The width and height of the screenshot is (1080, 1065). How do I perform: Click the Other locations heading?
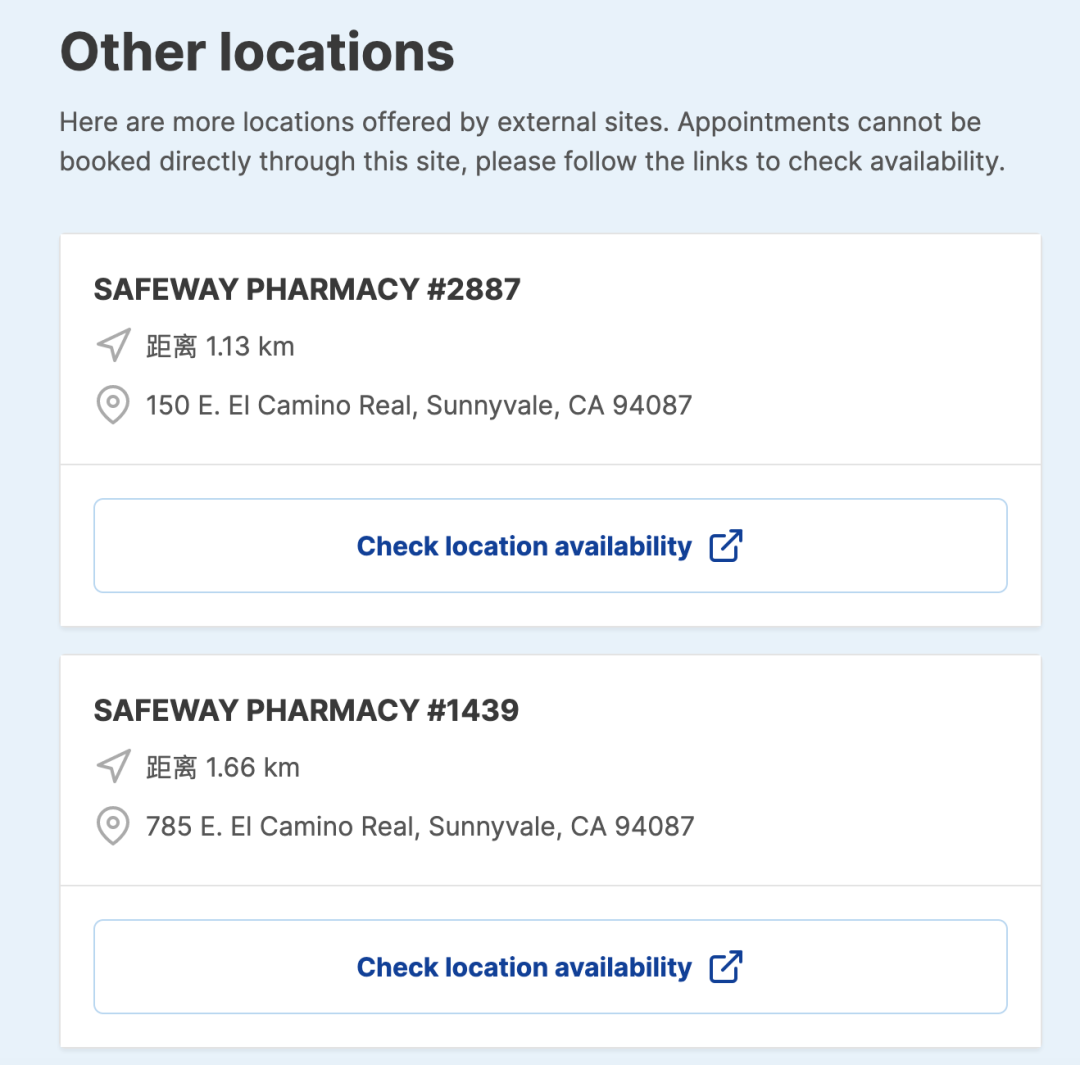click(257, 52)
